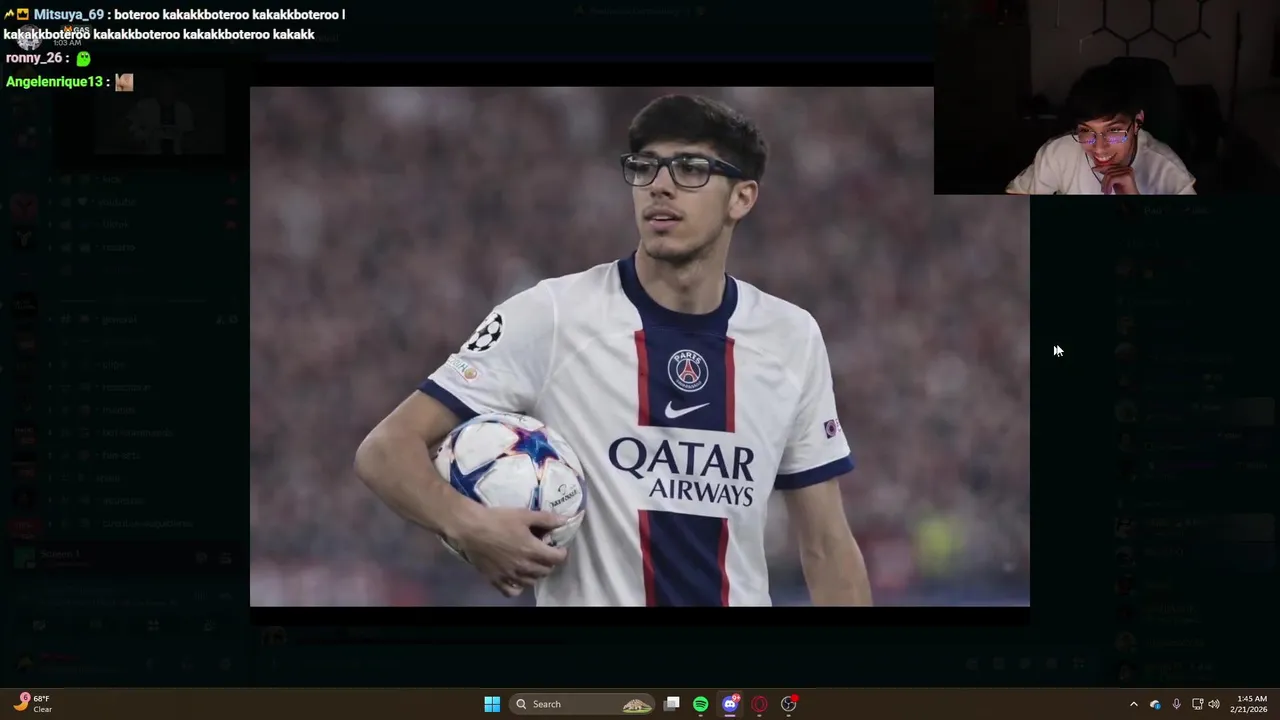Open Spotify from the taskbar
The height and width of the screenshot is (720, 1280).
point(701,704)
